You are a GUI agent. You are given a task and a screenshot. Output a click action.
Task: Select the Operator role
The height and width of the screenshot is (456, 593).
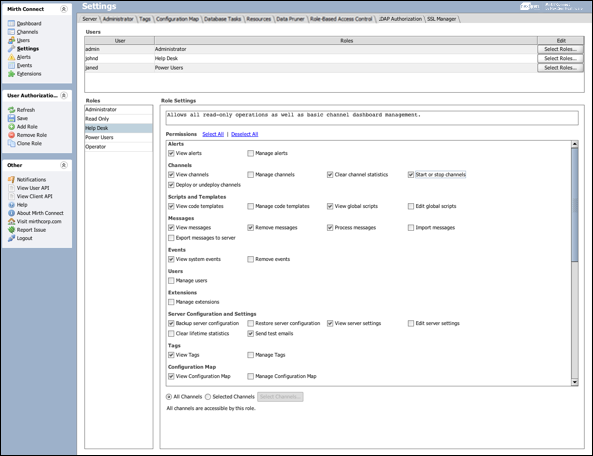click(119, 147)
